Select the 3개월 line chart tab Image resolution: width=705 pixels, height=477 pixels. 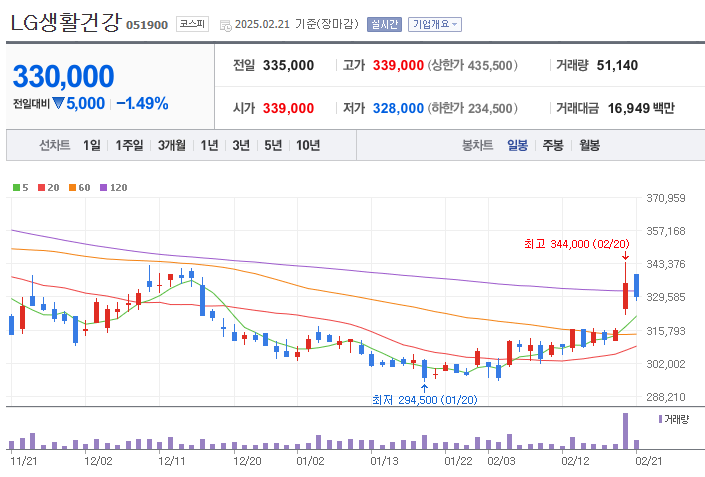[x=172, y=145]
